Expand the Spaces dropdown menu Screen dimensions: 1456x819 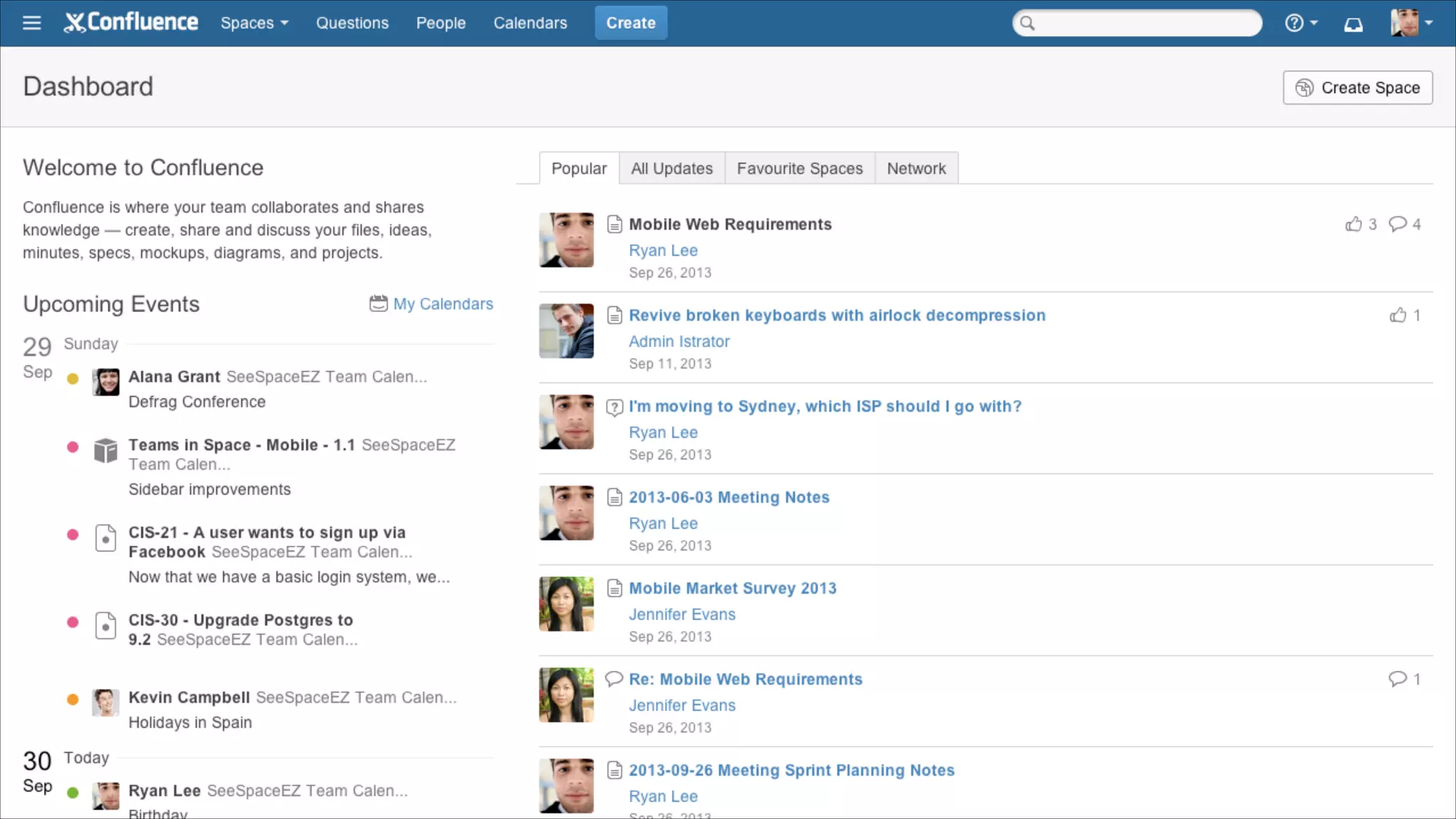254,23
